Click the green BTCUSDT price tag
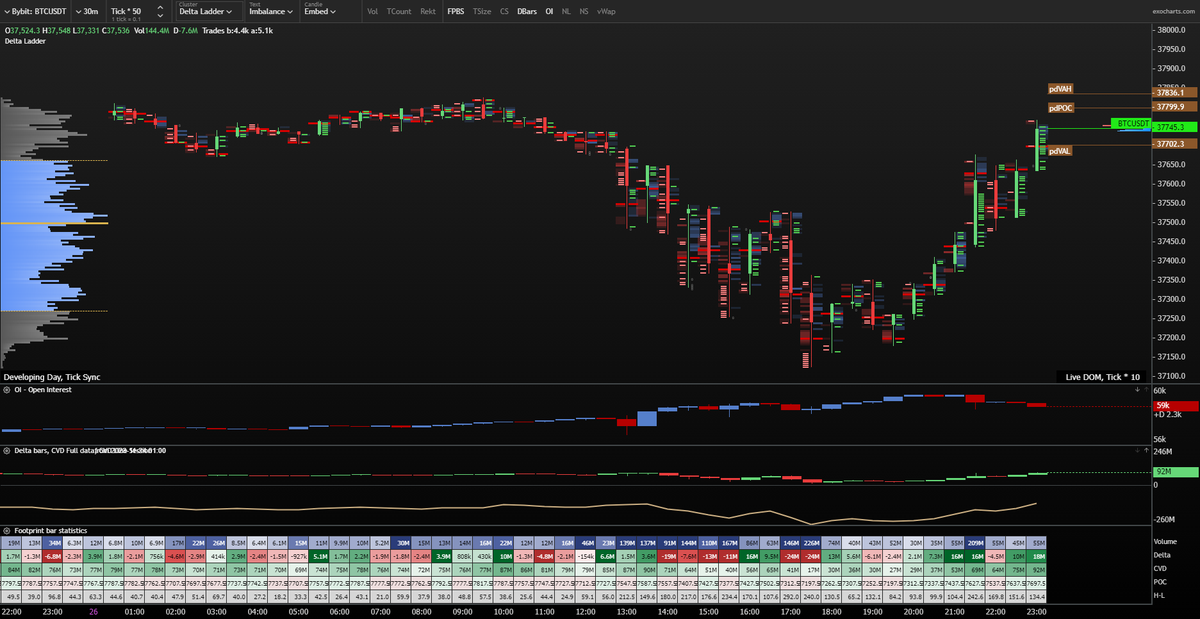The height and width of the screenshot is (619, 1200). pyautogui.click(x=1132, y=121)
